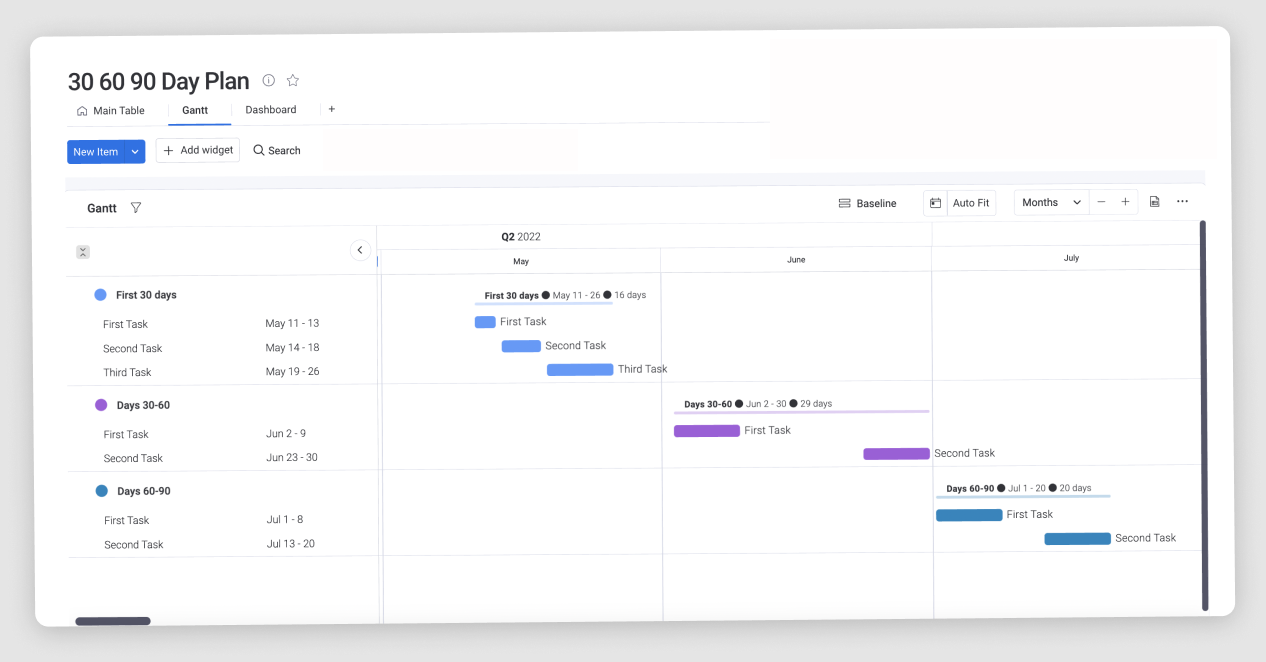This screenshot has width=1266, height=662.
Task: Open the Months timescale dropdown
Action: point(1051,202)
